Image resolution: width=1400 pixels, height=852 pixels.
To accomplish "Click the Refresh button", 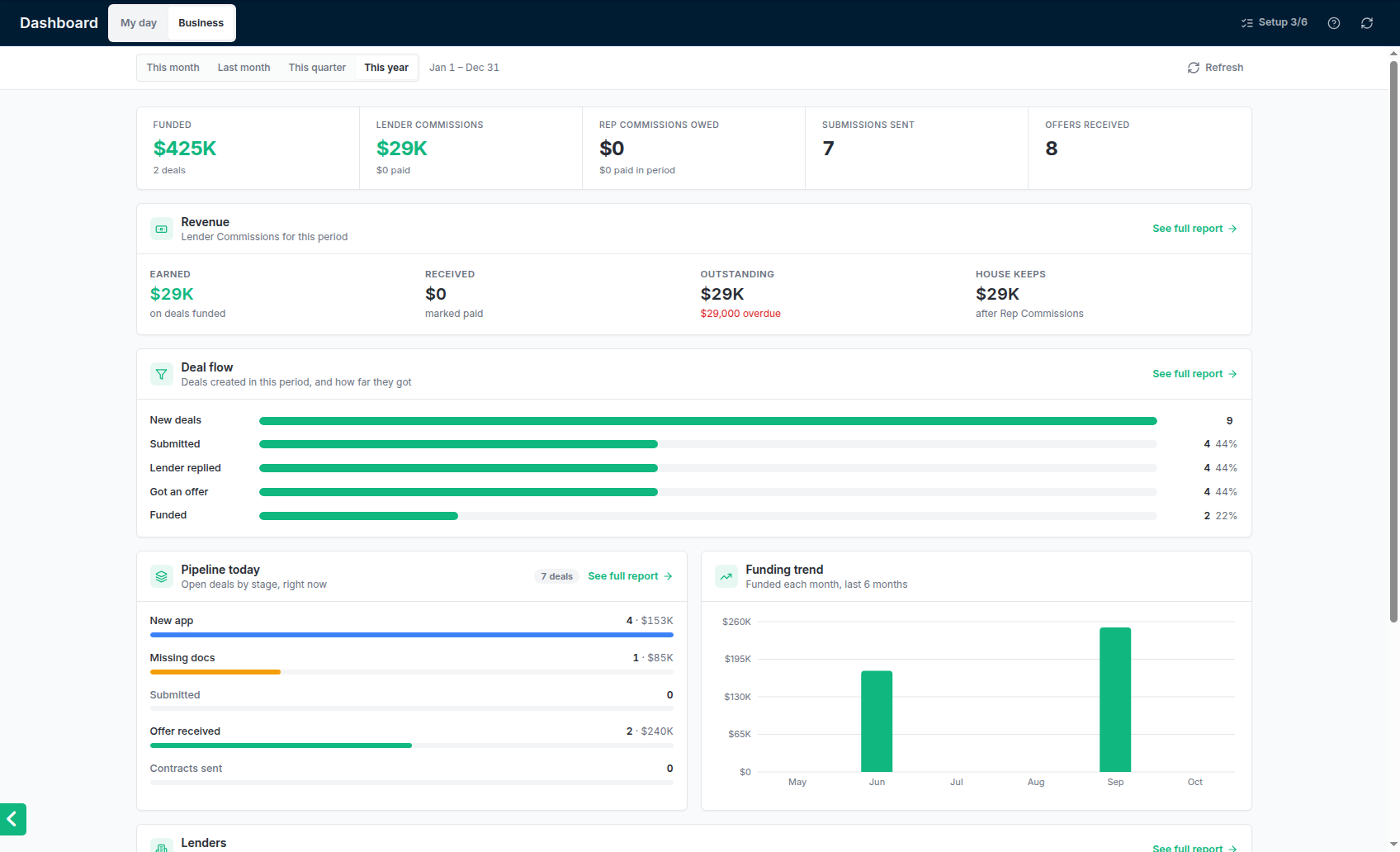I will (1215, 68).
